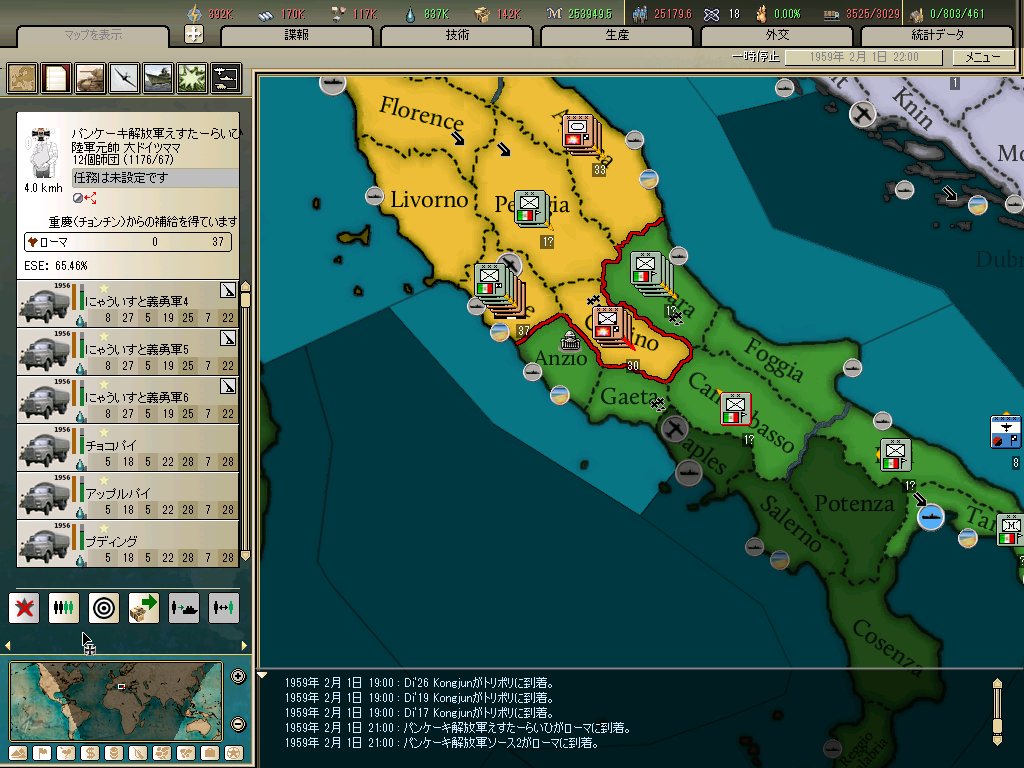
Task: Click the brigade icon on にゃうぃすと義勇軍5 row
Action: click(227, 338)
